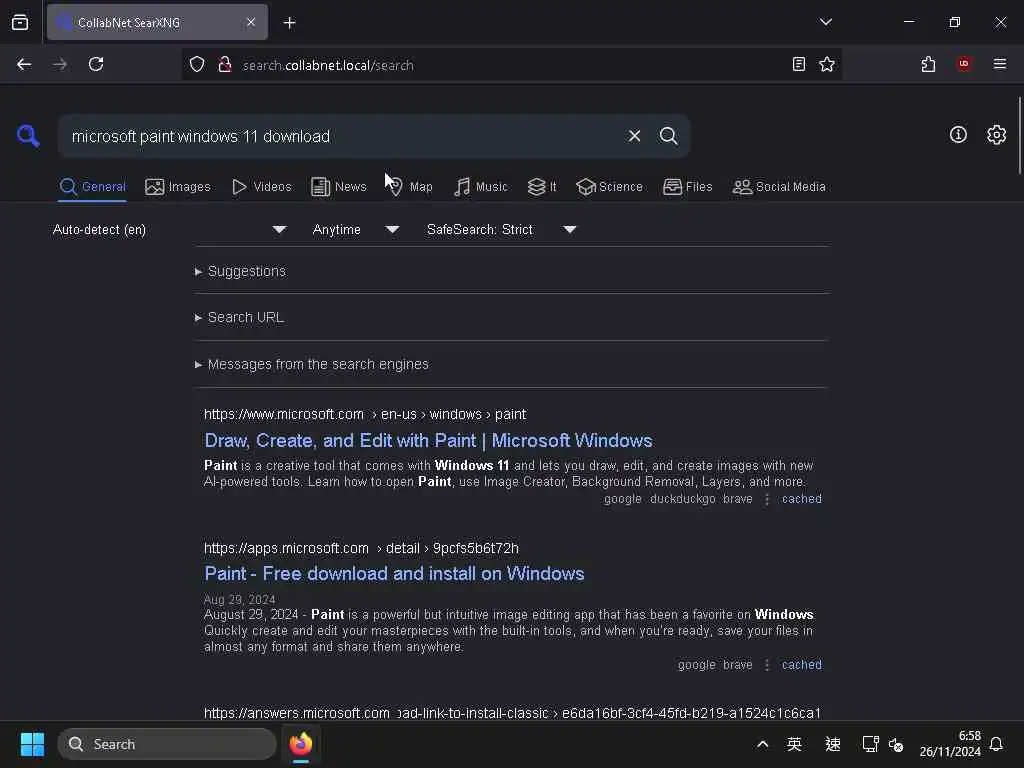
Task: Open the list all tabs chevron
Action: click(x=825, y=22)
